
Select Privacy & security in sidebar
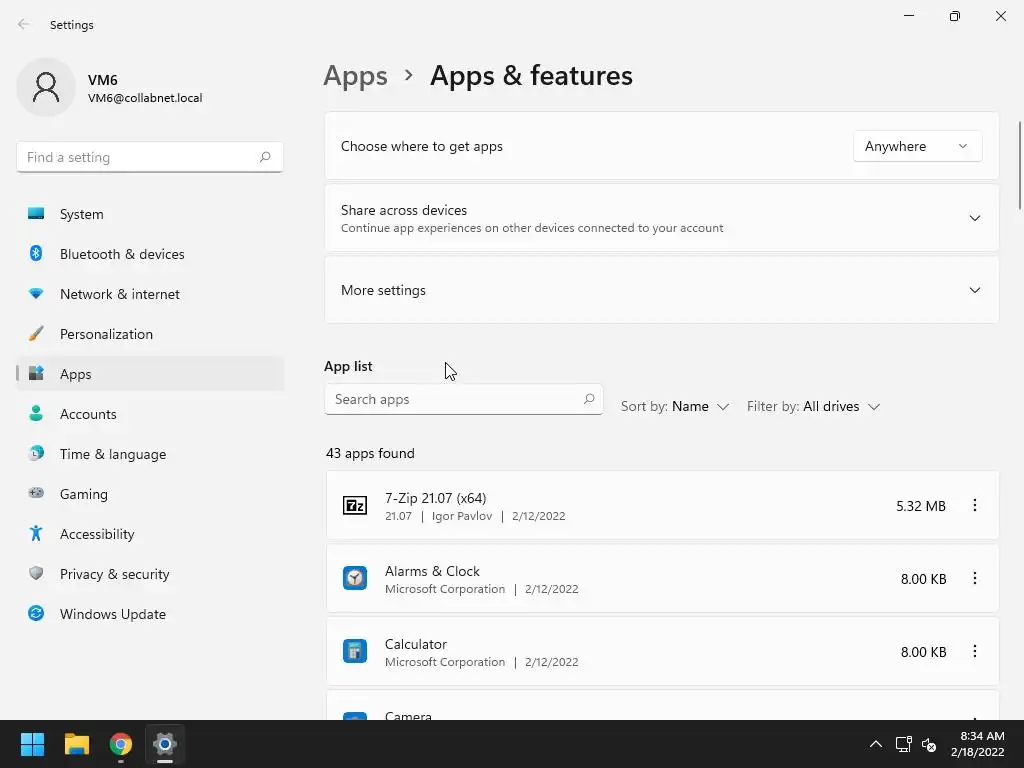(x=114, y=574)
